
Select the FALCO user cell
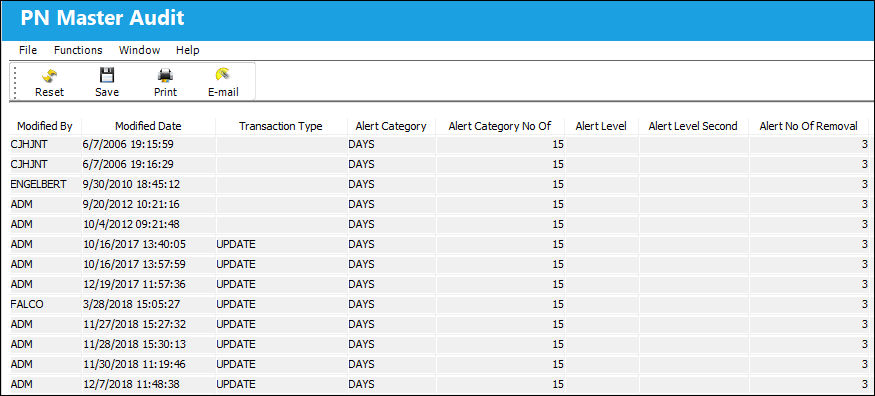(26, 305)
